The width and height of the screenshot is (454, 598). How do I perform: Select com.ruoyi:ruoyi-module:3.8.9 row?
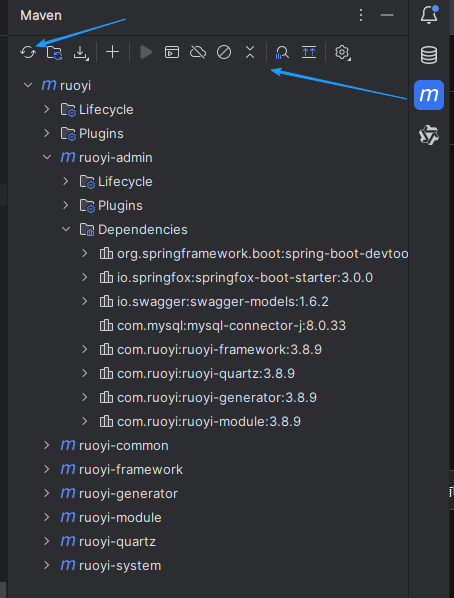coord(208,422)
